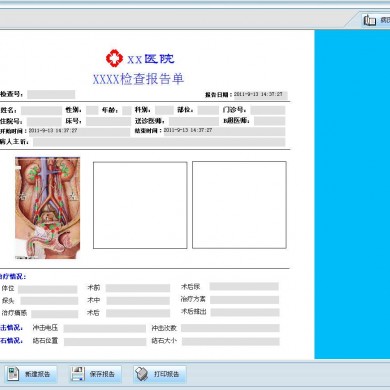The image size is (390, 390).
Task: Select the first empty image box
Action: coord(140,205)
